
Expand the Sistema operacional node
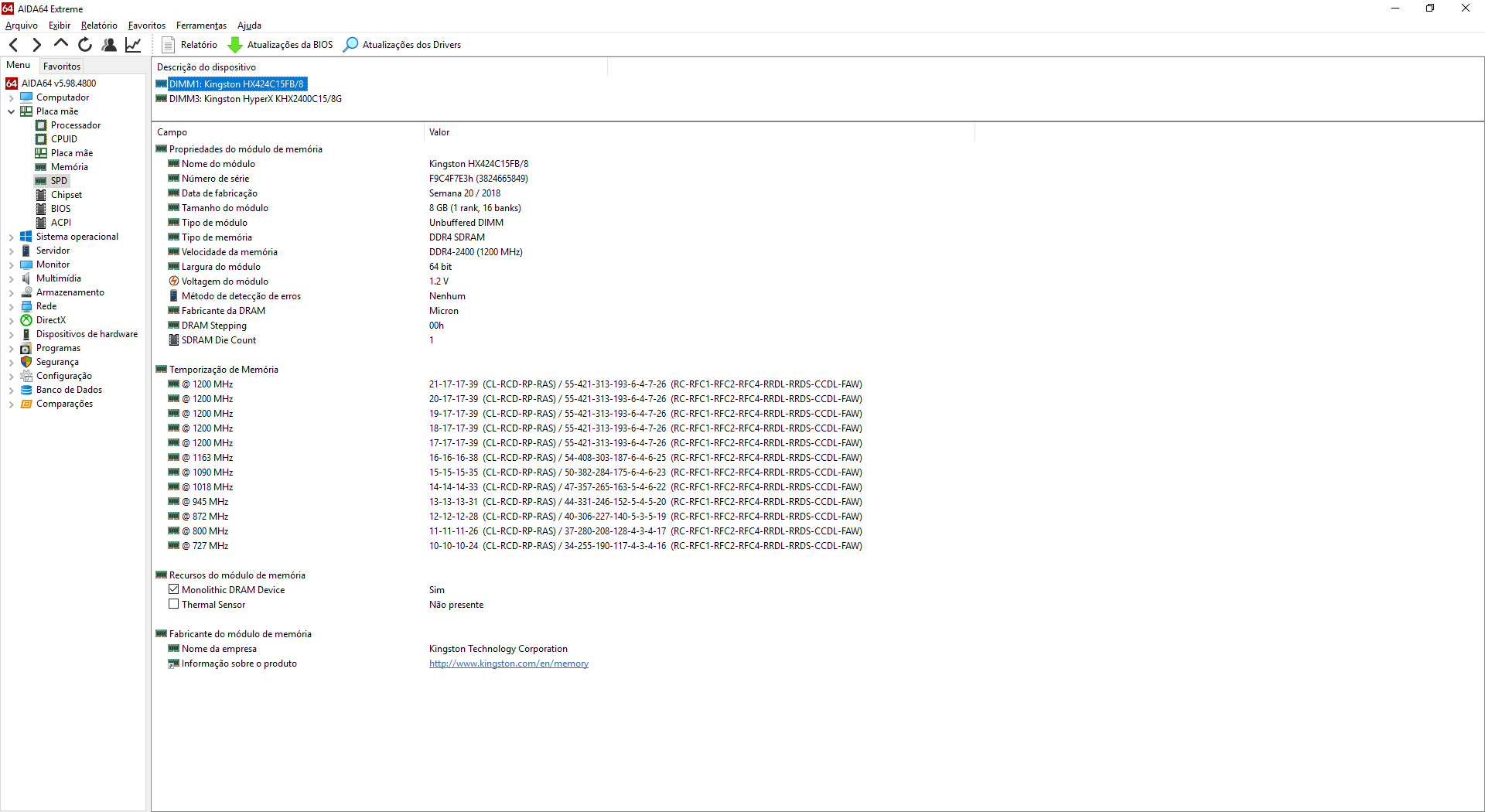coord(11,237)
